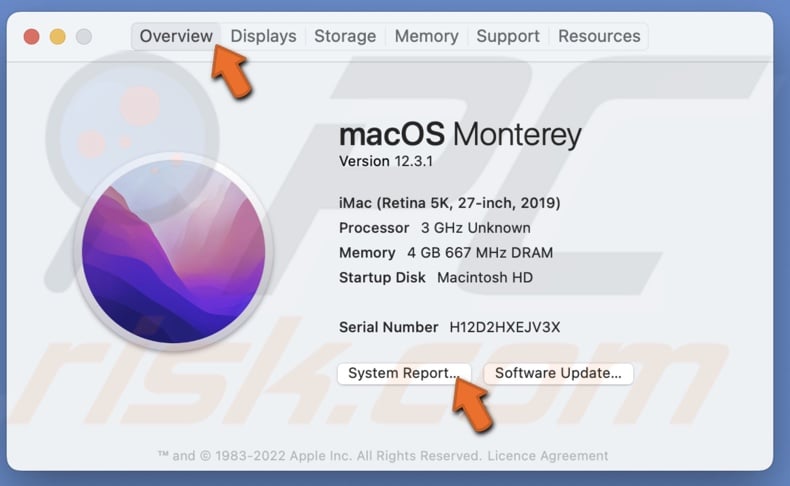Open the Support tab

coord(508,36)
